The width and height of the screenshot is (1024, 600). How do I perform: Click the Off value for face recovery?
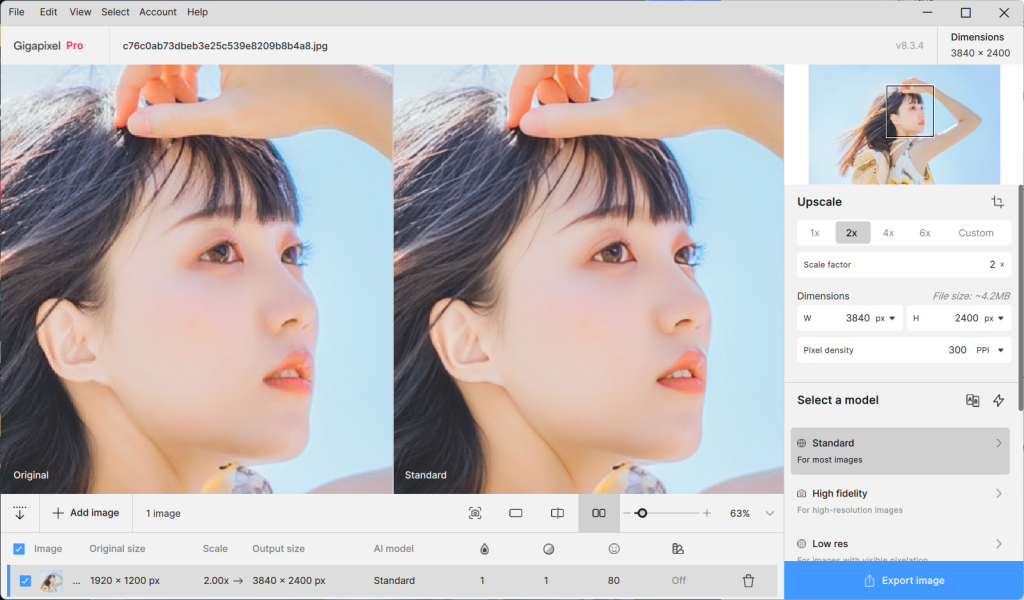click(678, 580)
